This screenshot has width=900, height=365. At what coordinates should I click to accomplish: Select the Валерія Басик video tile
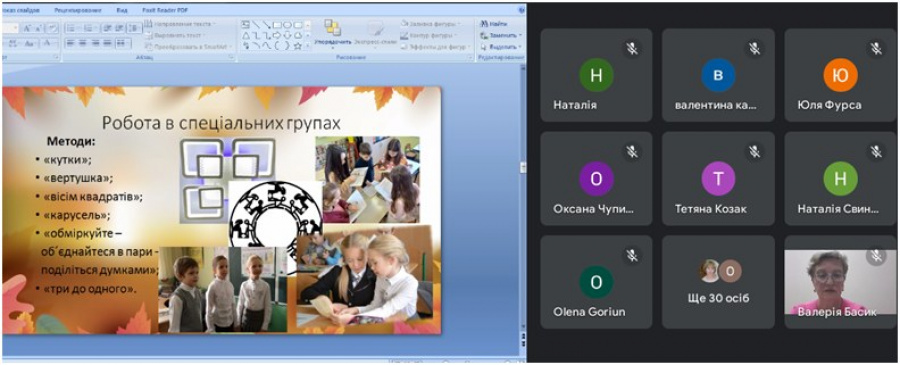tap(840, 281)
